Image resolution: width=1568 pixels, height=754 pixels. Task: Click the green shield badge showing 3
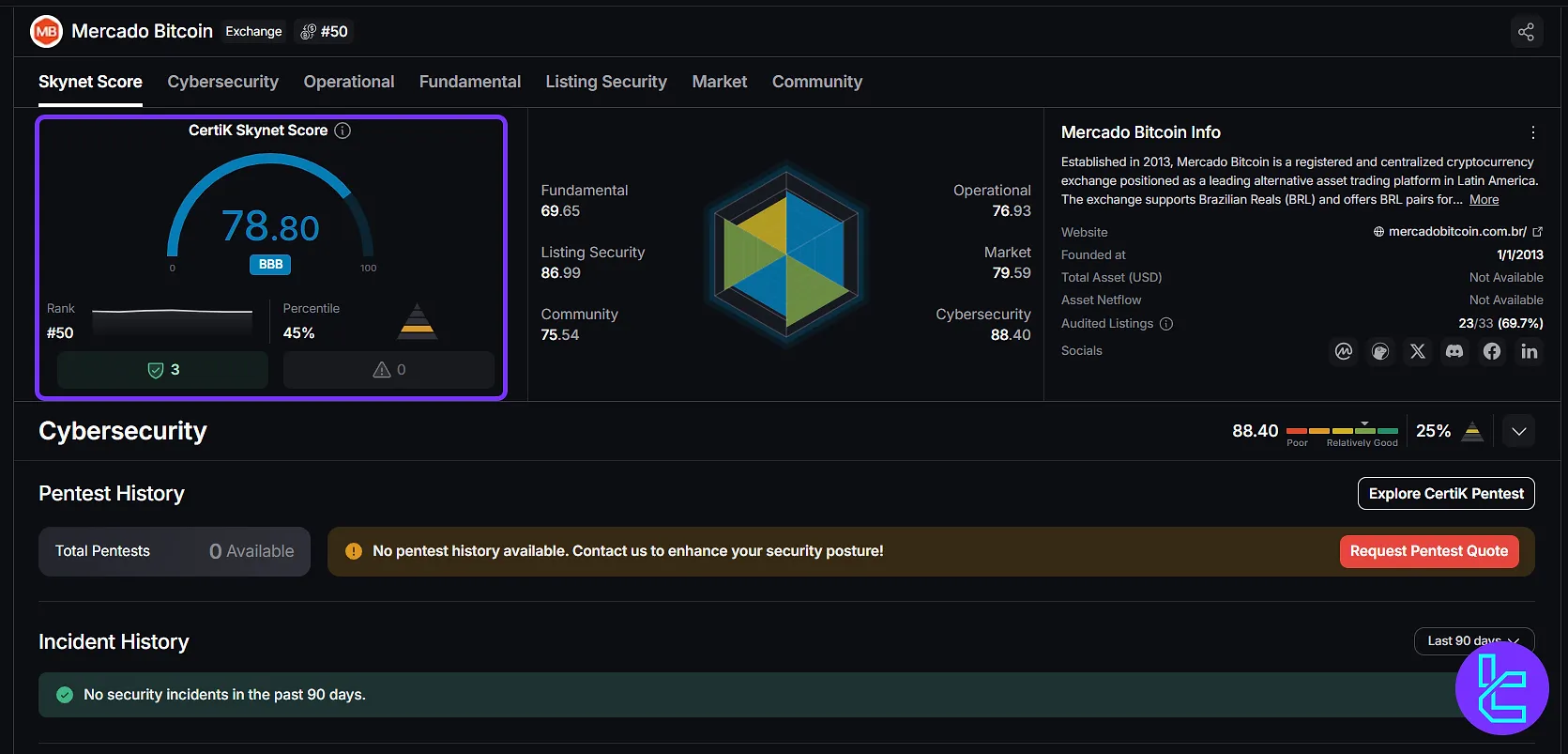pyautogui.click(x=162, y=370)
